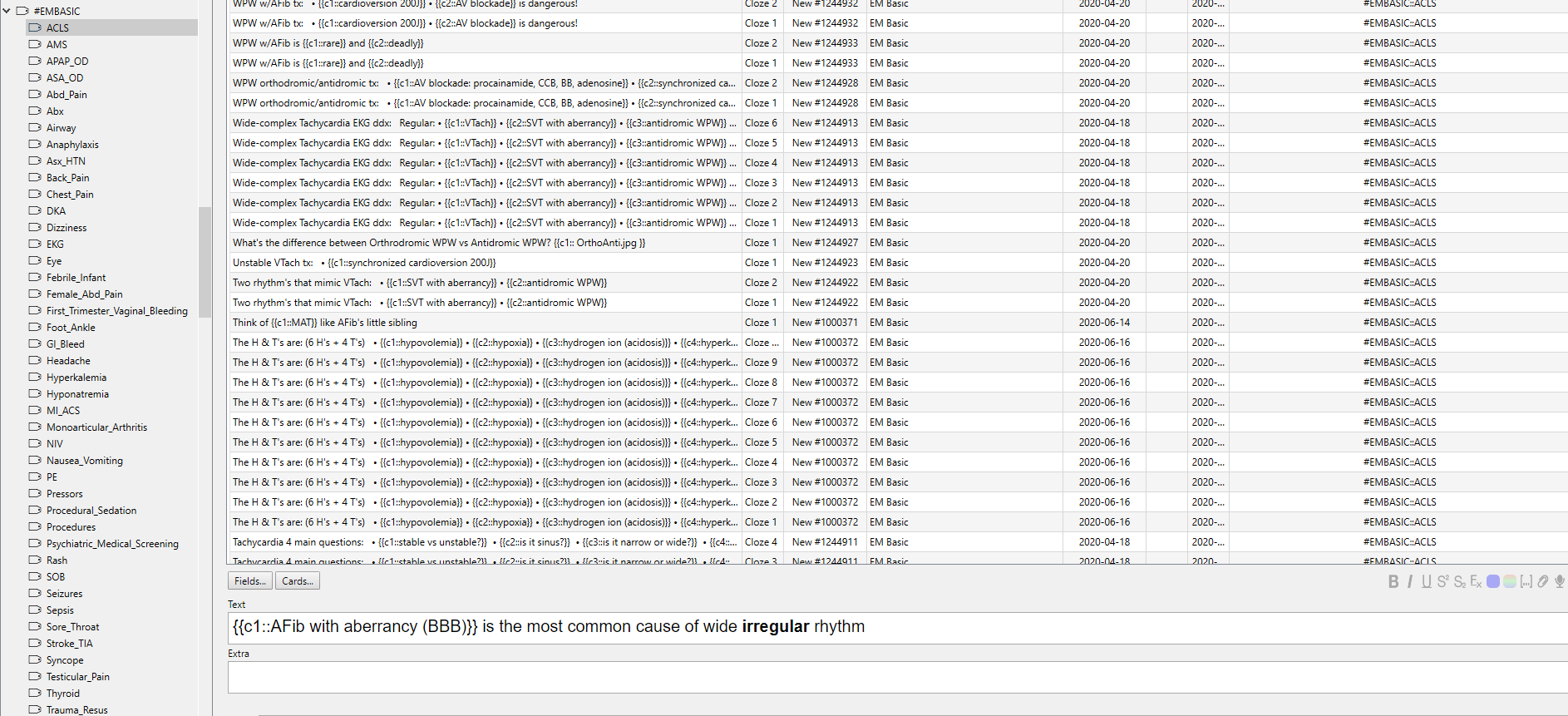1568x716 pixels.
Task: Click the Cards... button
Action: pyautogui.click(x=298, y=581)
